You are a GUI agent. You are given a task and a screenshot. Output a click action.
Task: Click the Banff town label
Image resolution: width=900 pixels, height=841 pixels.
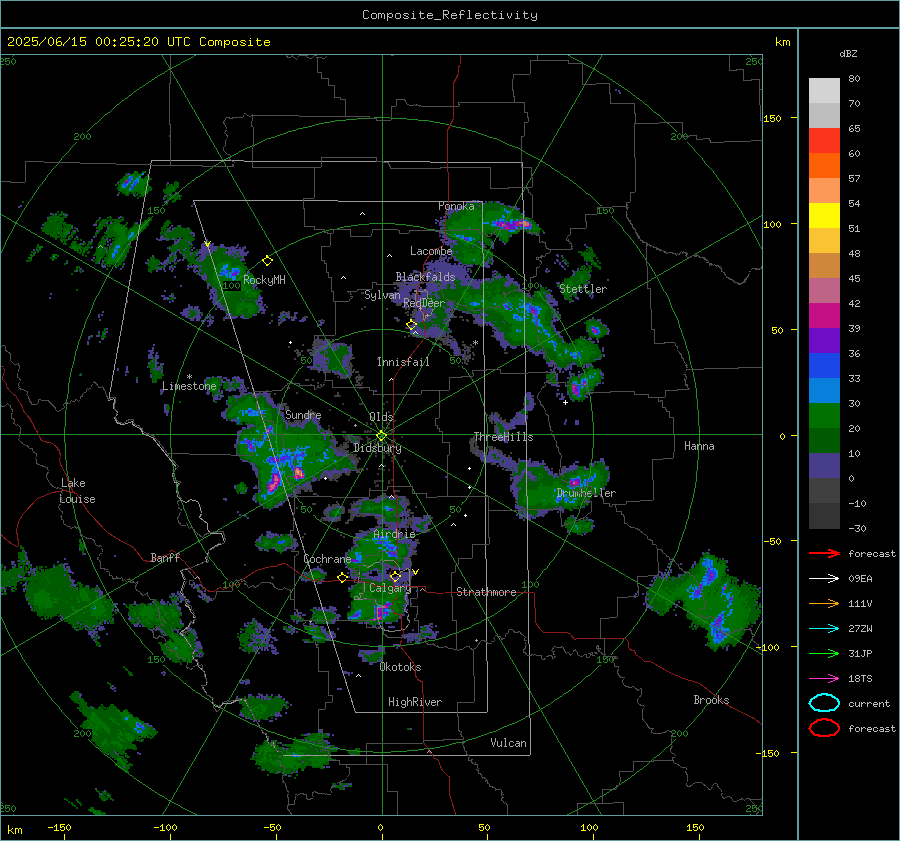tap(165, 558)
